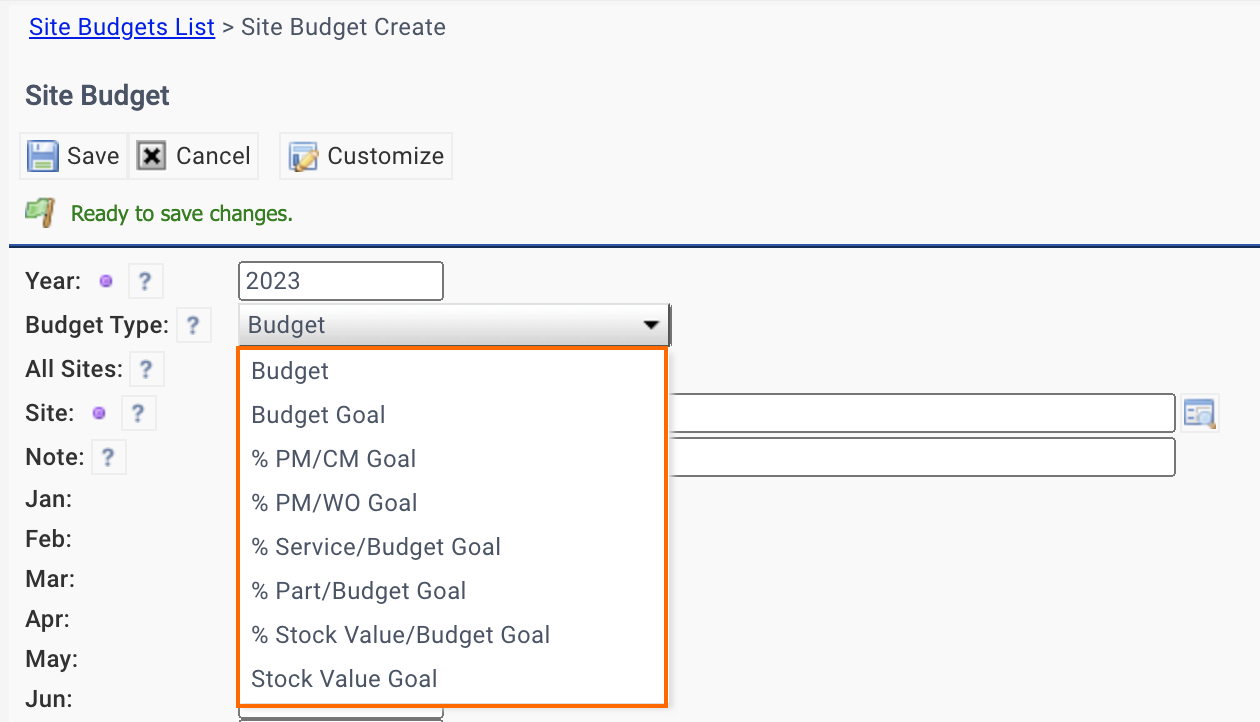
Task: Collapse the Budget Type dropdown arrow
Action: 651,325
